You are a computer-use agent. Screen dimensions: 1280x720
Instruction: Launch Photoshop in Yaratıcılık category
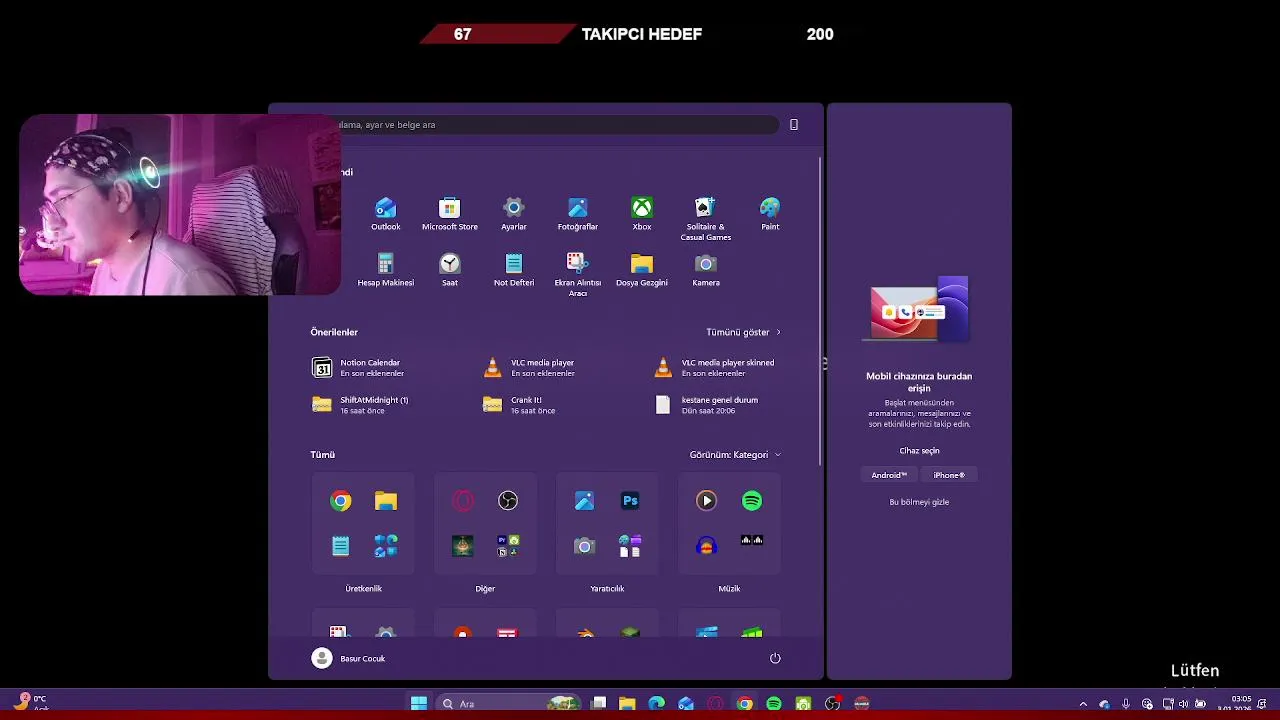[630, 501]
